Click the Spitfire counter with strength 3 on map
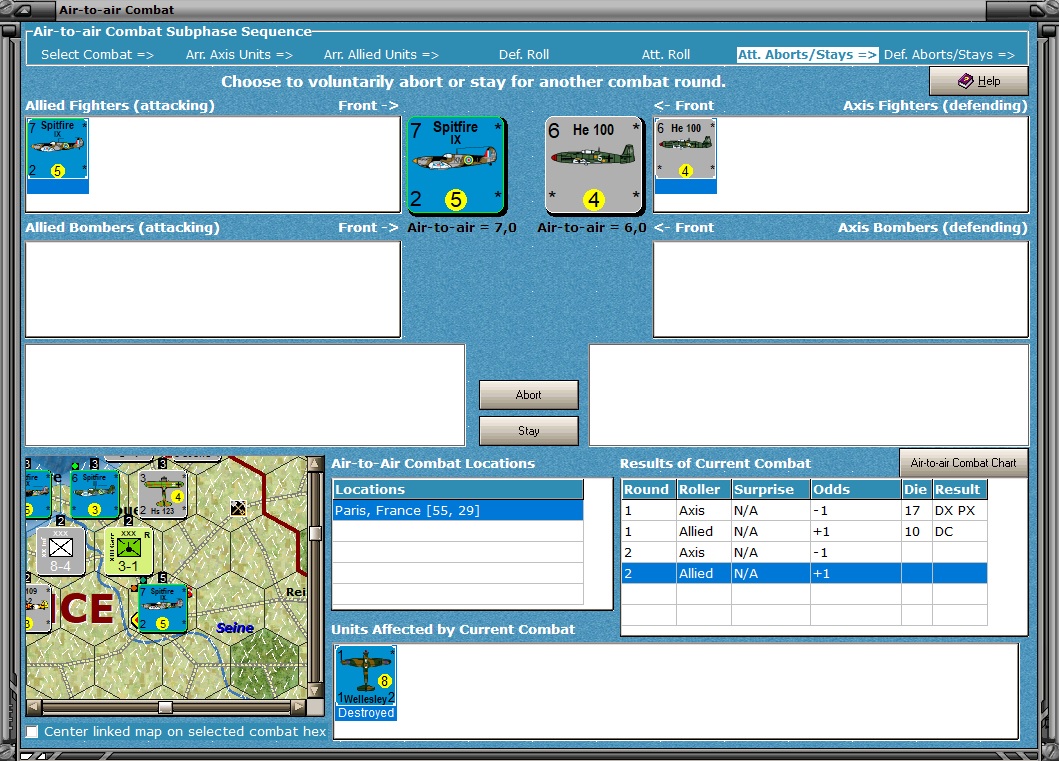 [94, 494]
